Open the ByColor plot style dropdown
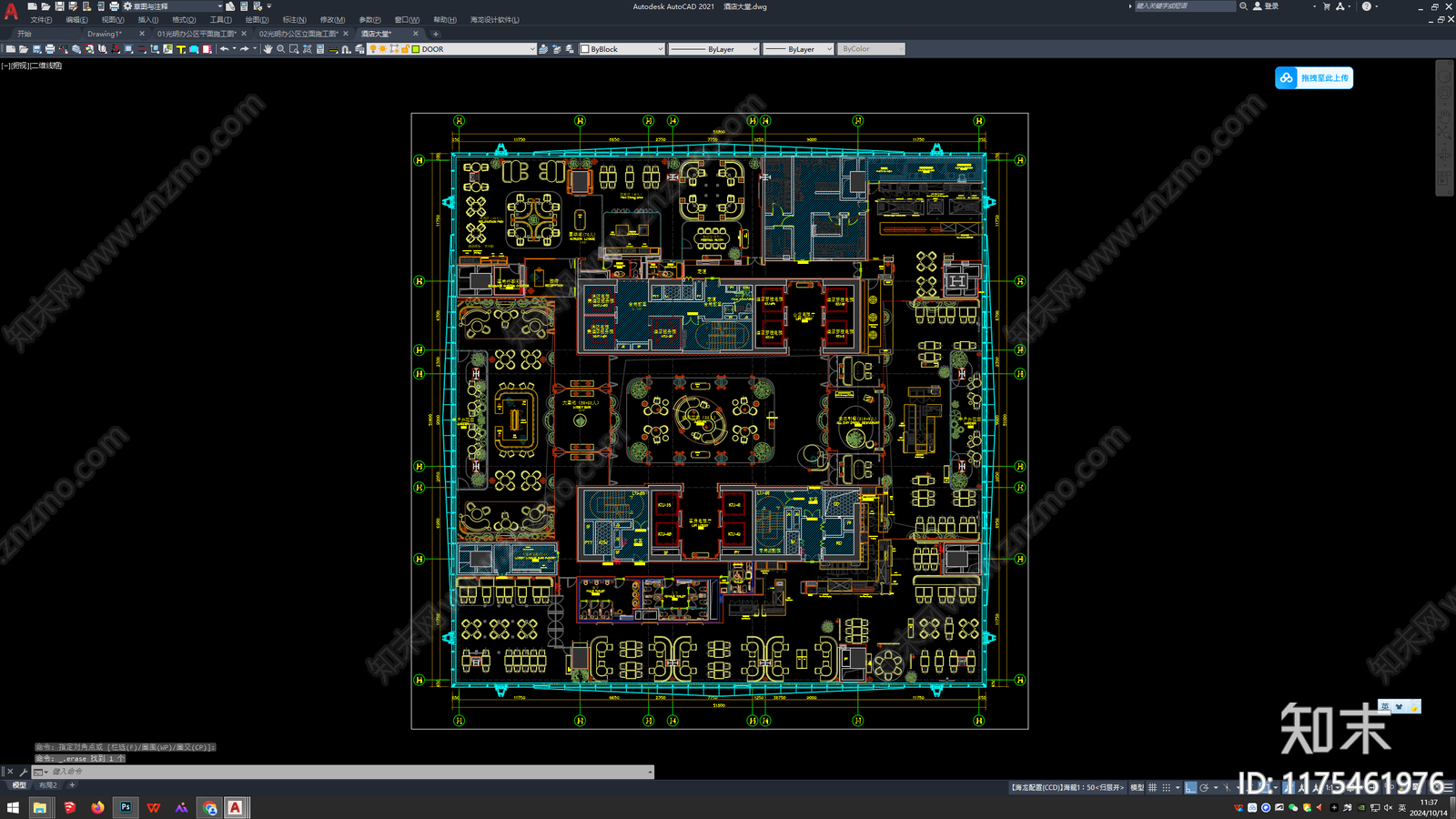Screen dimensions: 1456x819 coord(871,49)
